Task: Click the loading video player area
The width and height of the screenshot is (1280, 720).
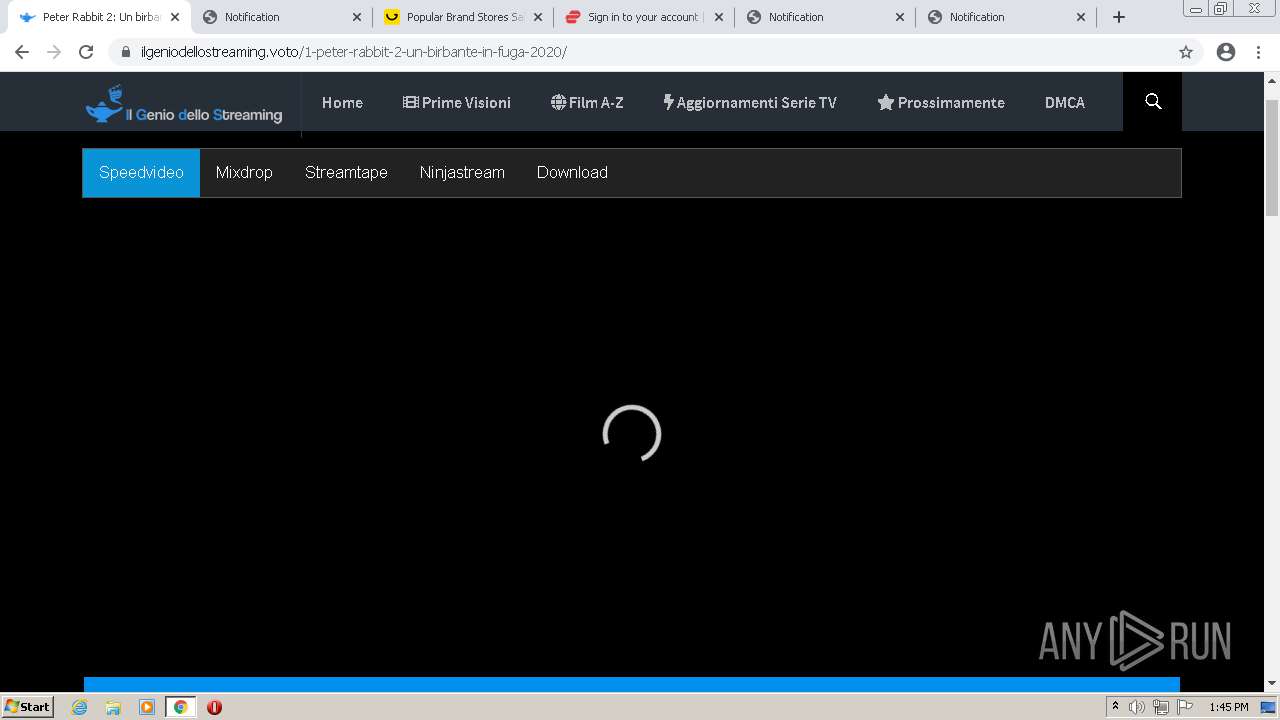Action: coord(632,434)
